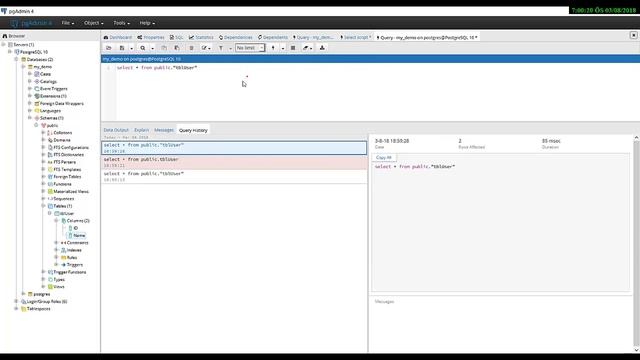
Task: Switch to the Select script tab
Action: 356,37
